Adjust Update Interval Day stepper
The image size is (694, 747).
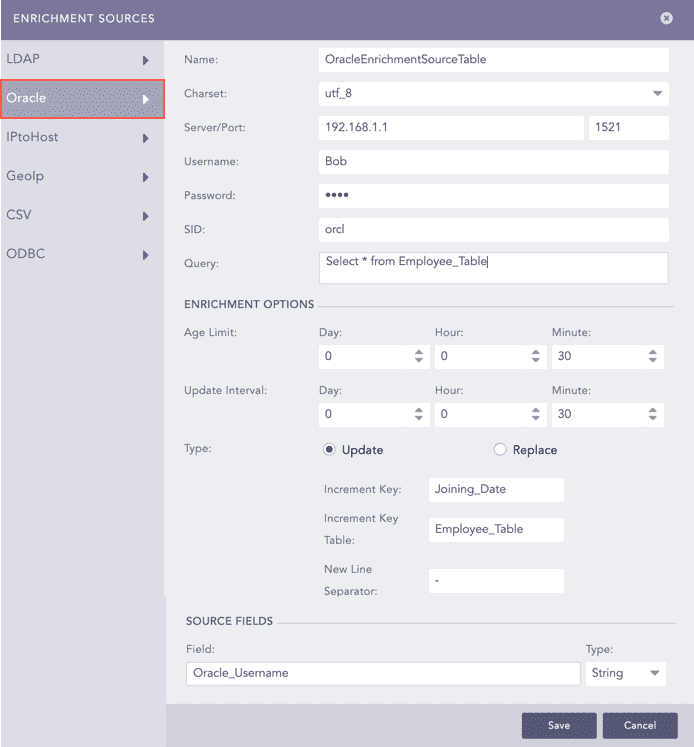tap(419, 414)
